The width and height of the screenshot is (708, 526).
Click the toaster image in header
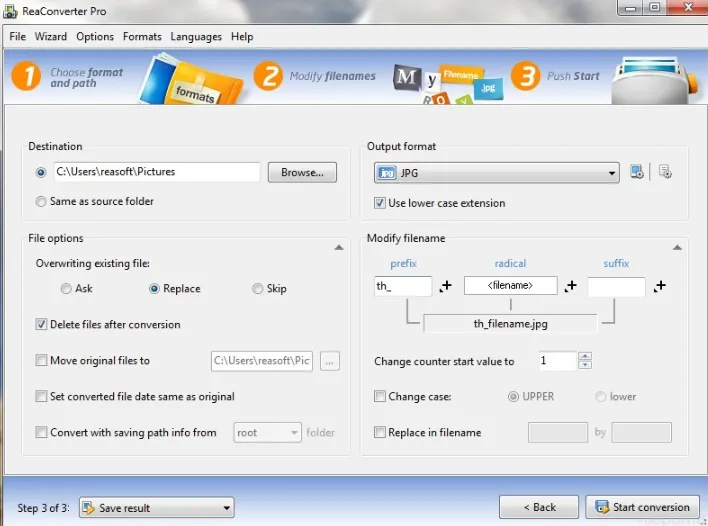point(656,80)
